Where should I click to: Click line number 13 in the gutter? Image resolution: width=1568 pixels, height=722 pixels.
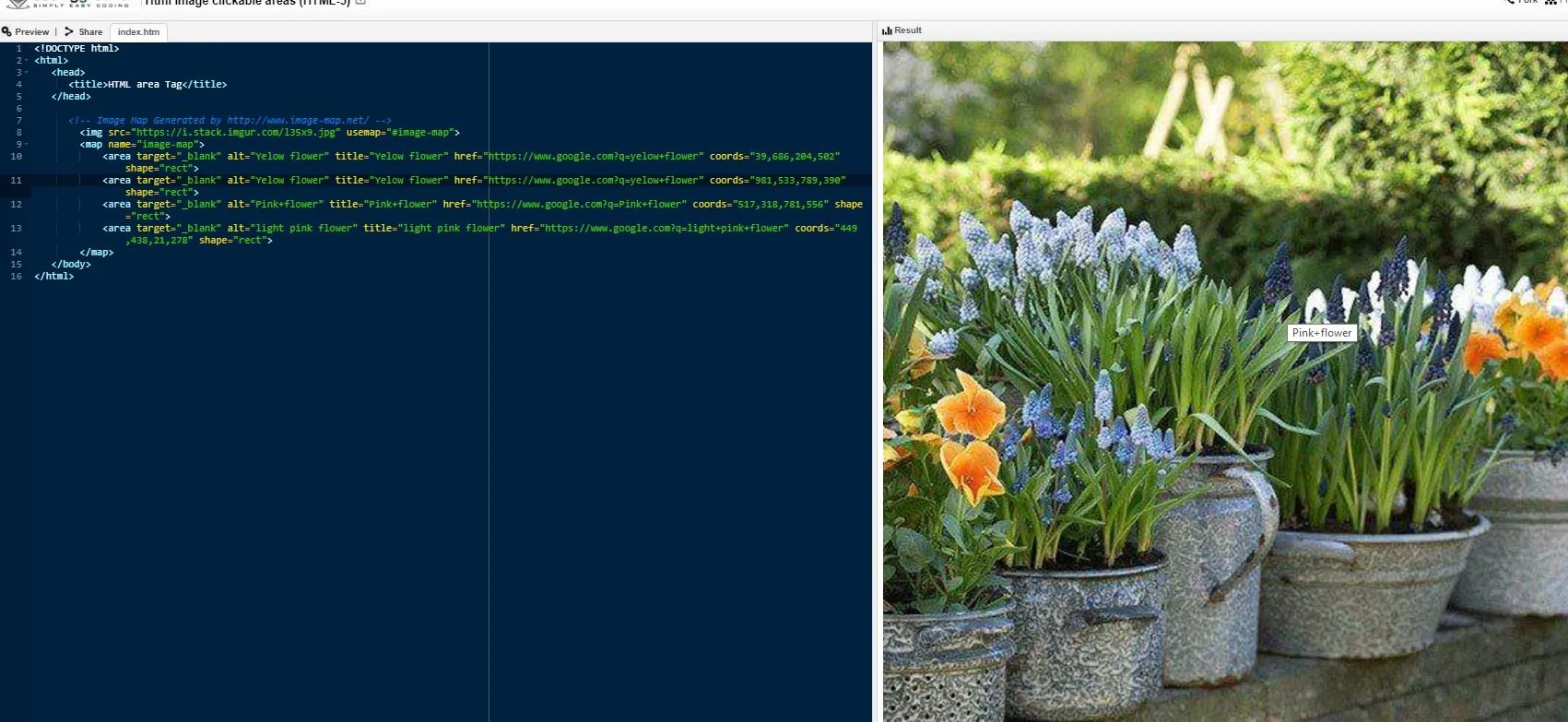tap(17, 229)
